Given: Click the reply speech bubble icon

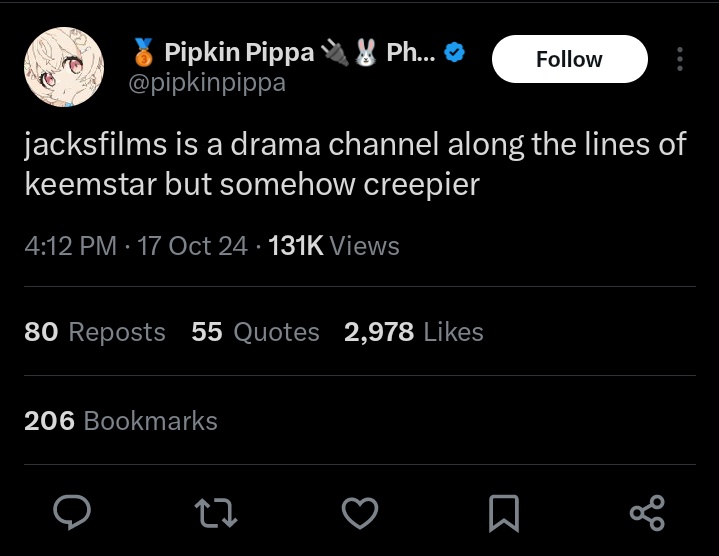Looking at the screenshot, I should [72, 512].
